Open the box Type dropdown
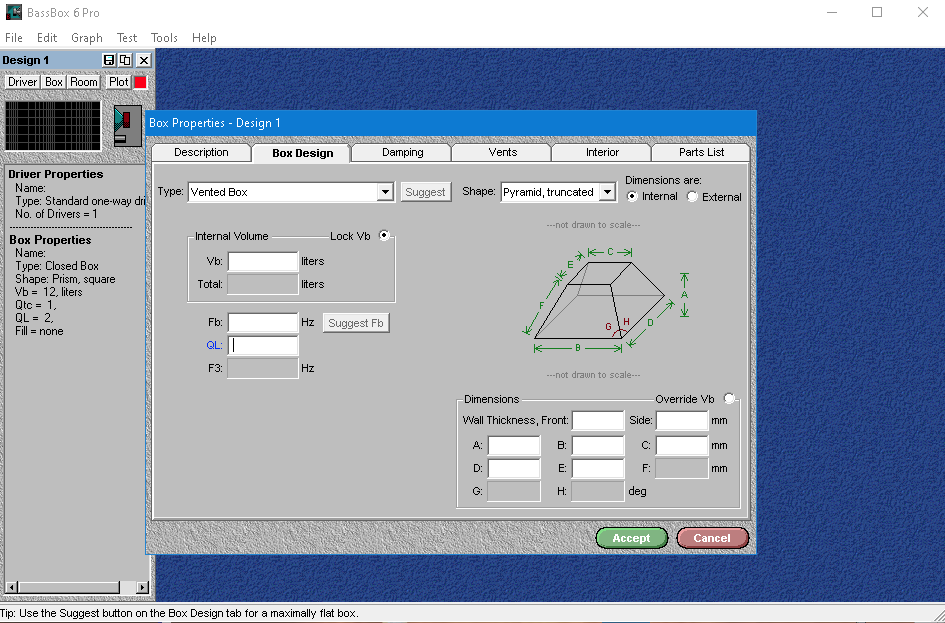Viewport: 945px width, 623px height. 385,192
